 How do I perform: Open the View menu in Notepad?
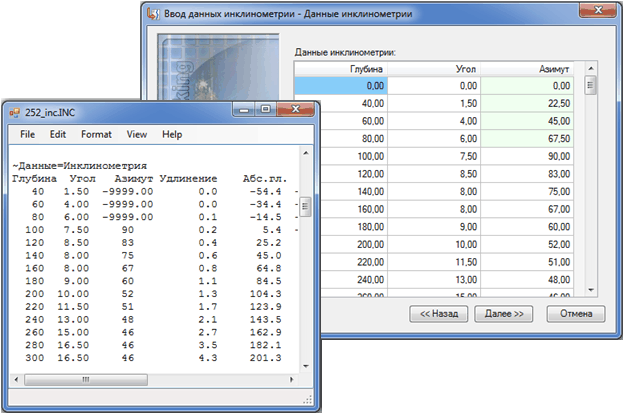[x=137, y=134]
